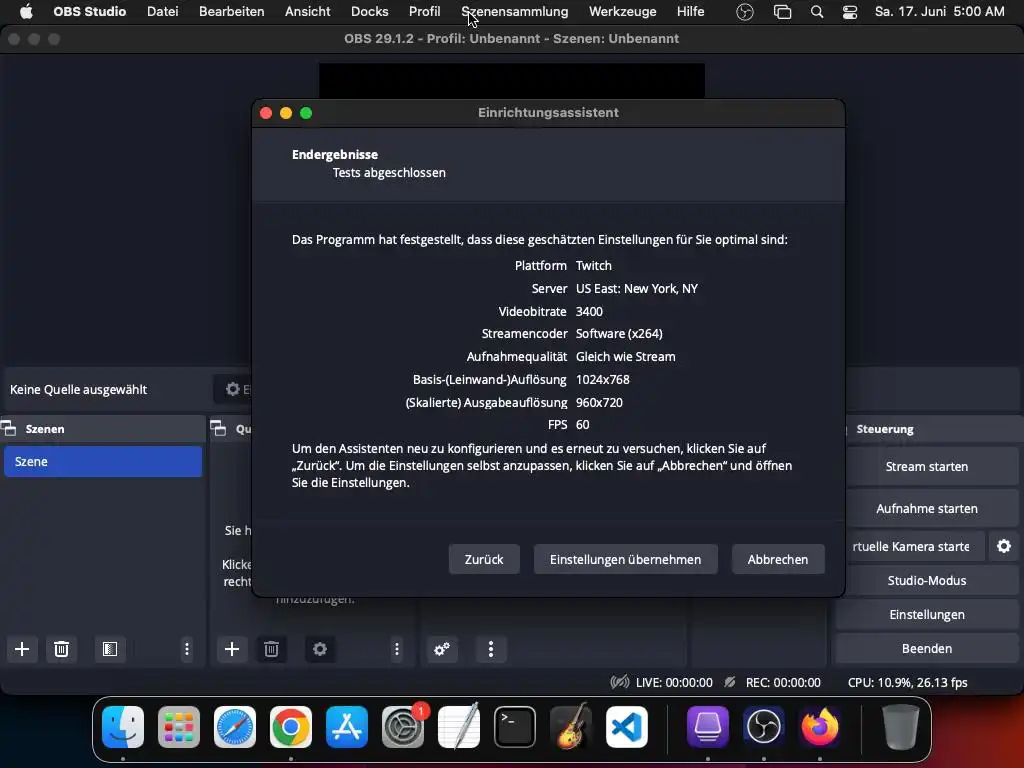Pop out the Szenen dock icon
The image size is (1024, 768).
(x=8, y=429)
